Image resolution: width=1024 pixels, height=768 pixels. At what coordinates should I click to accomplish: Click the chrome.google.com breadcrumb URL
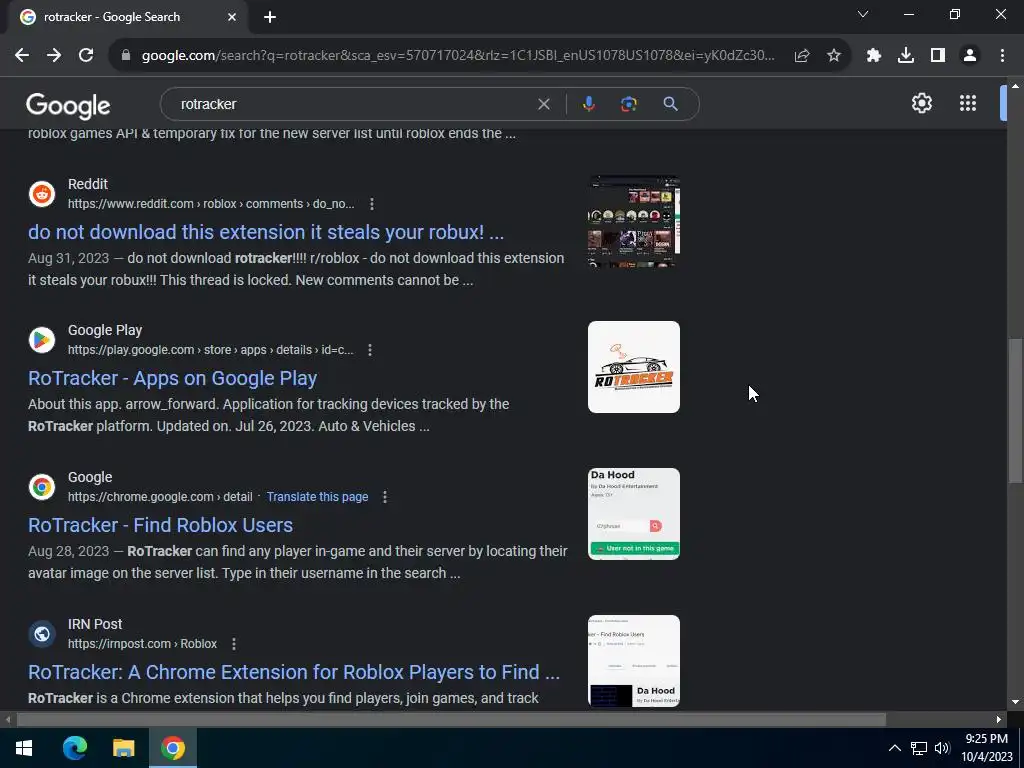point(160,497)
